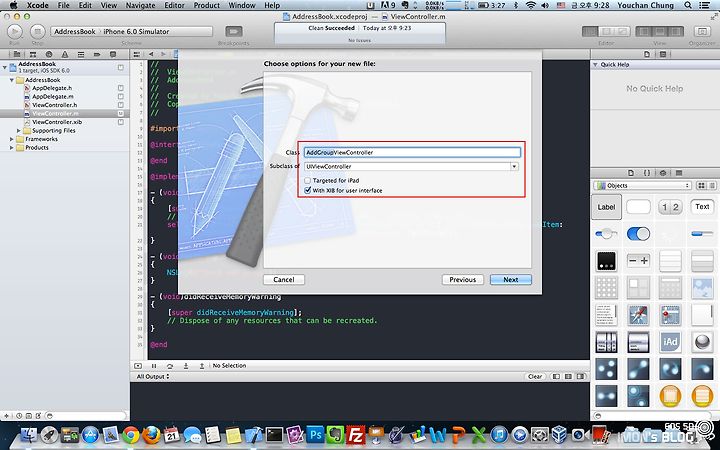Screen dimensions: 720x450
Task: Expand the Frameworks group
Action: pos(12,139)
